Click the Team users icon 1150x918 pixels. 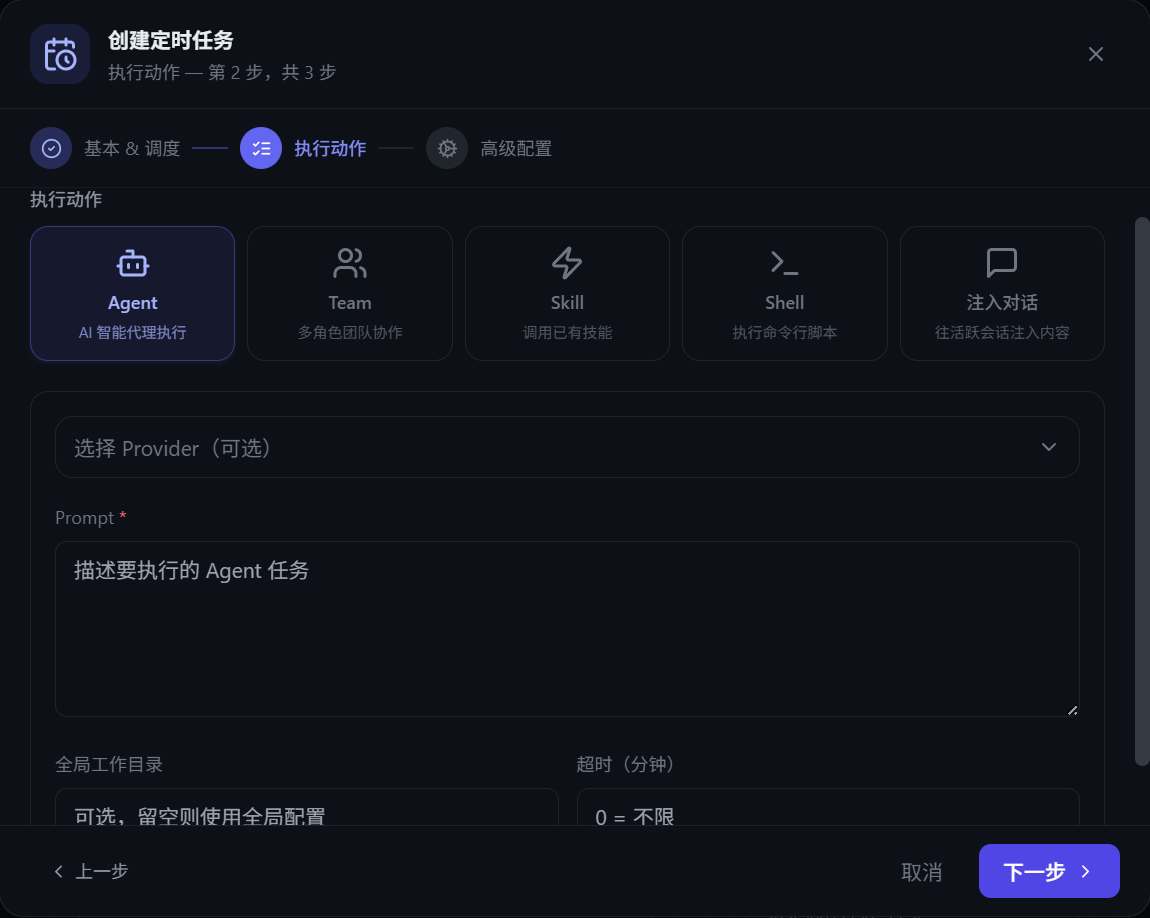(350, 263)
